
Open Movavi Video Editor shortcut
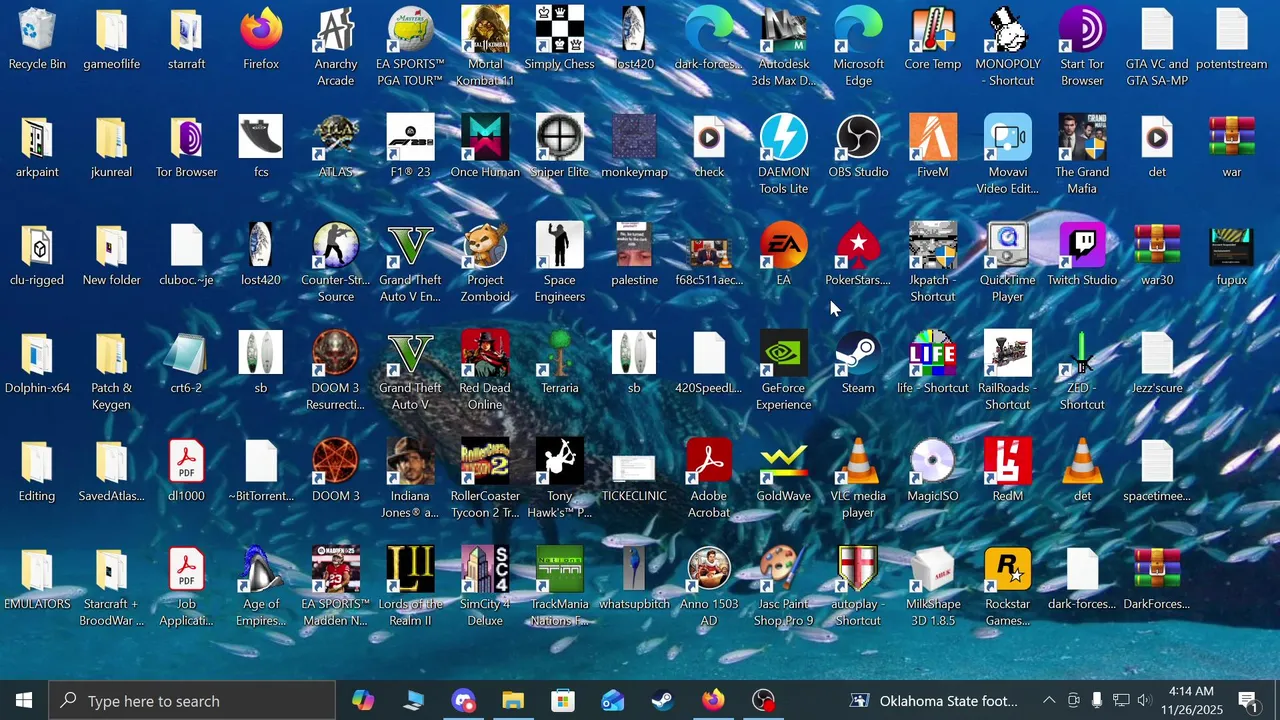click(1008, 156)
